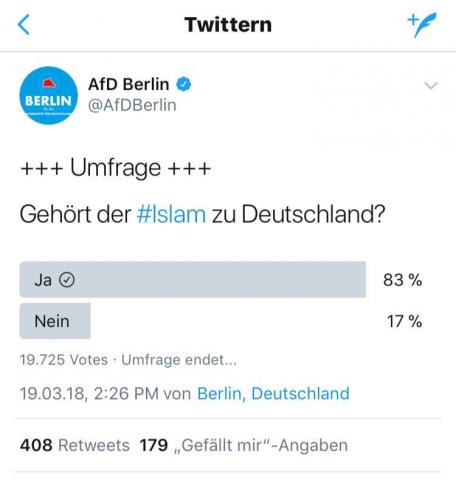Click the Twittern header title
456x480 pixels.
[x=228, y=25]
